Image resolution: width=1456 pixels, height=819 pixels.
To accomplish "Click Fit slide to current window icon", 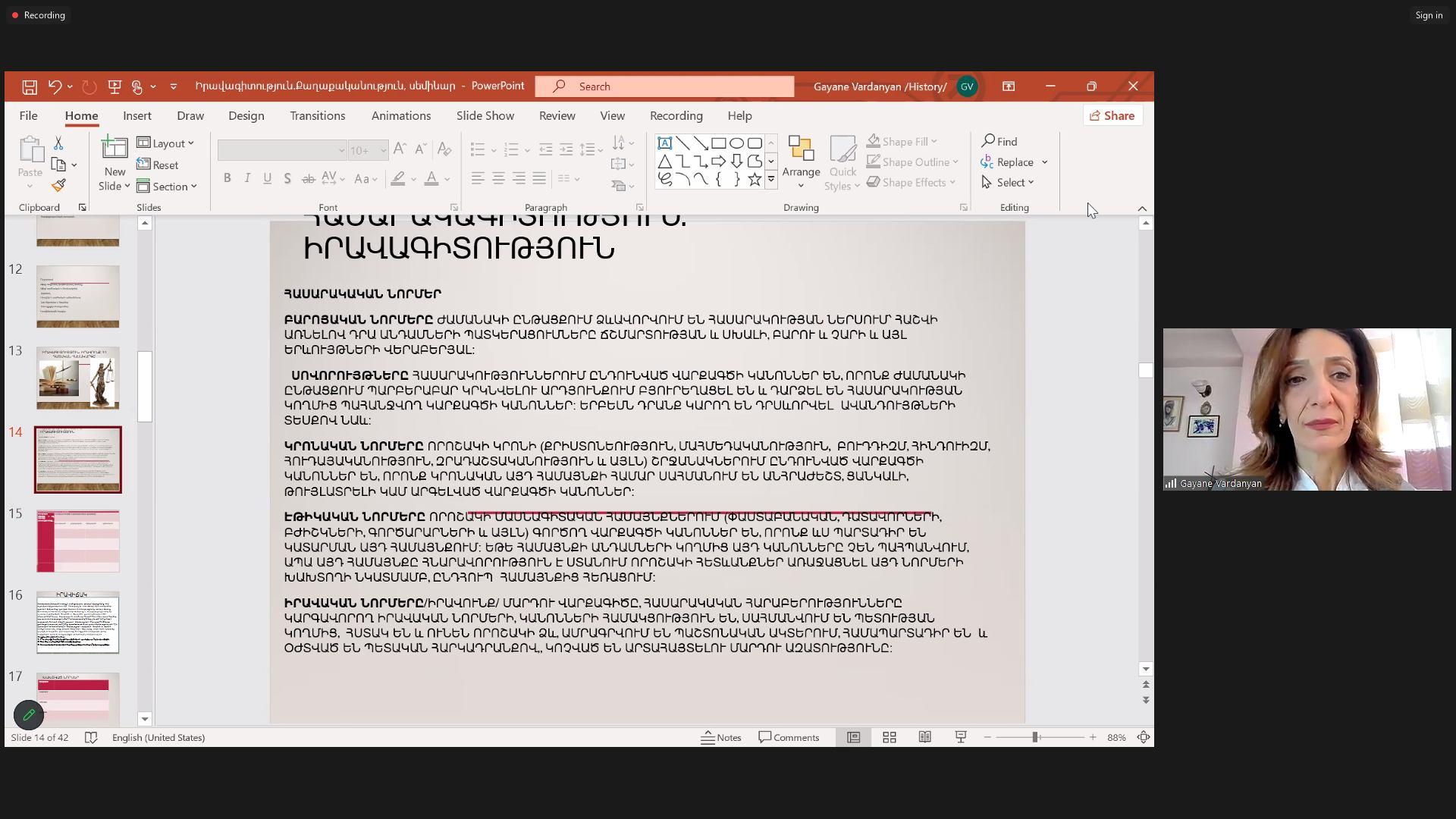I will pos(1144,737).
